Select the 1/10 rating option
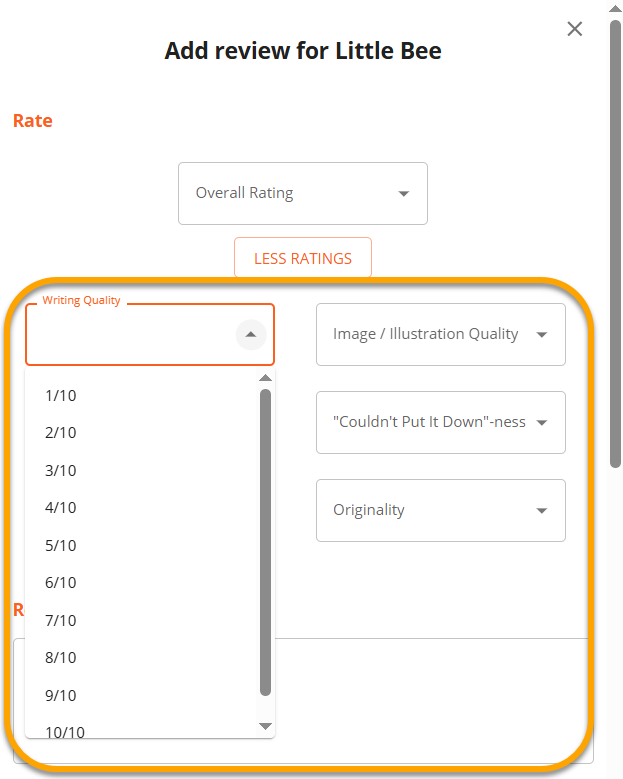 (61, 396)
